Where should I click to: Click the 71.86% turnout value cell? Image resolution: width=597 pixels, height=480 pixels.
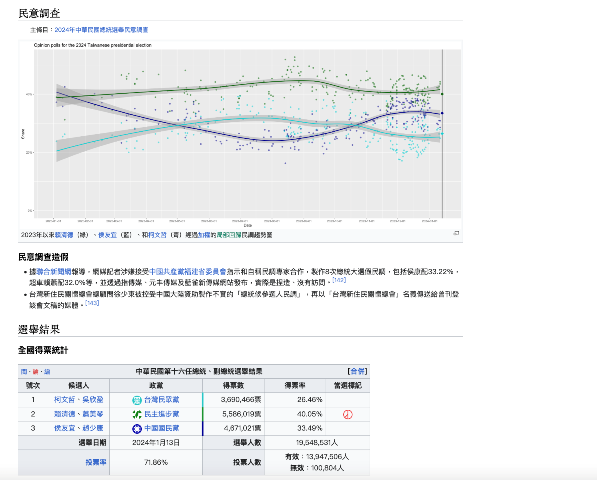coord(156,462)
